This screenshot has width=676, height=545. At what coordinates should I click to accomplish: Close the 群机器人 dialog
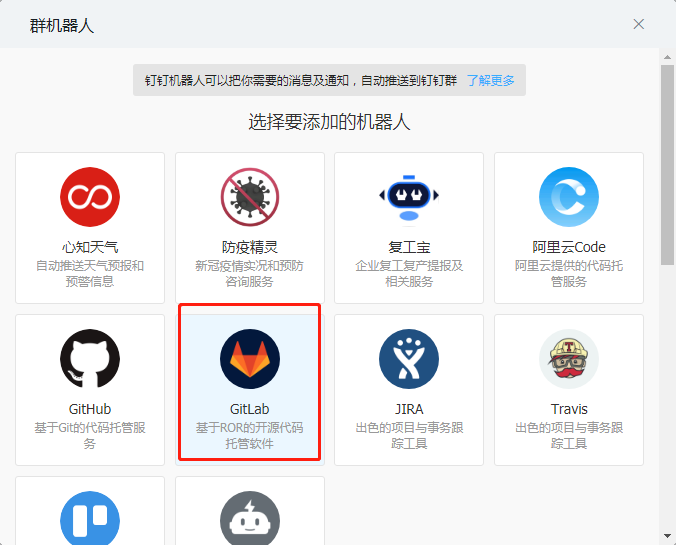click(x=638, y=24)
